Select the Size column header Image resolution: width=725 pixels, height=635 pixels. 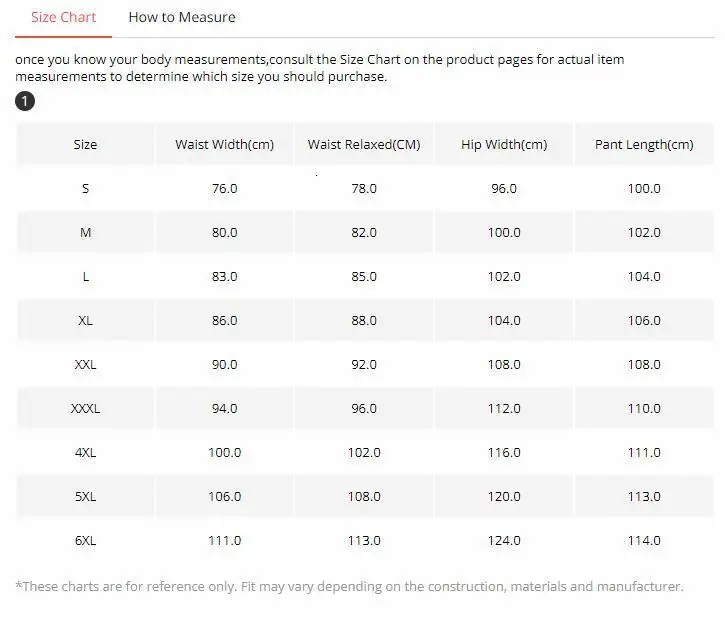tap(85, 144)
